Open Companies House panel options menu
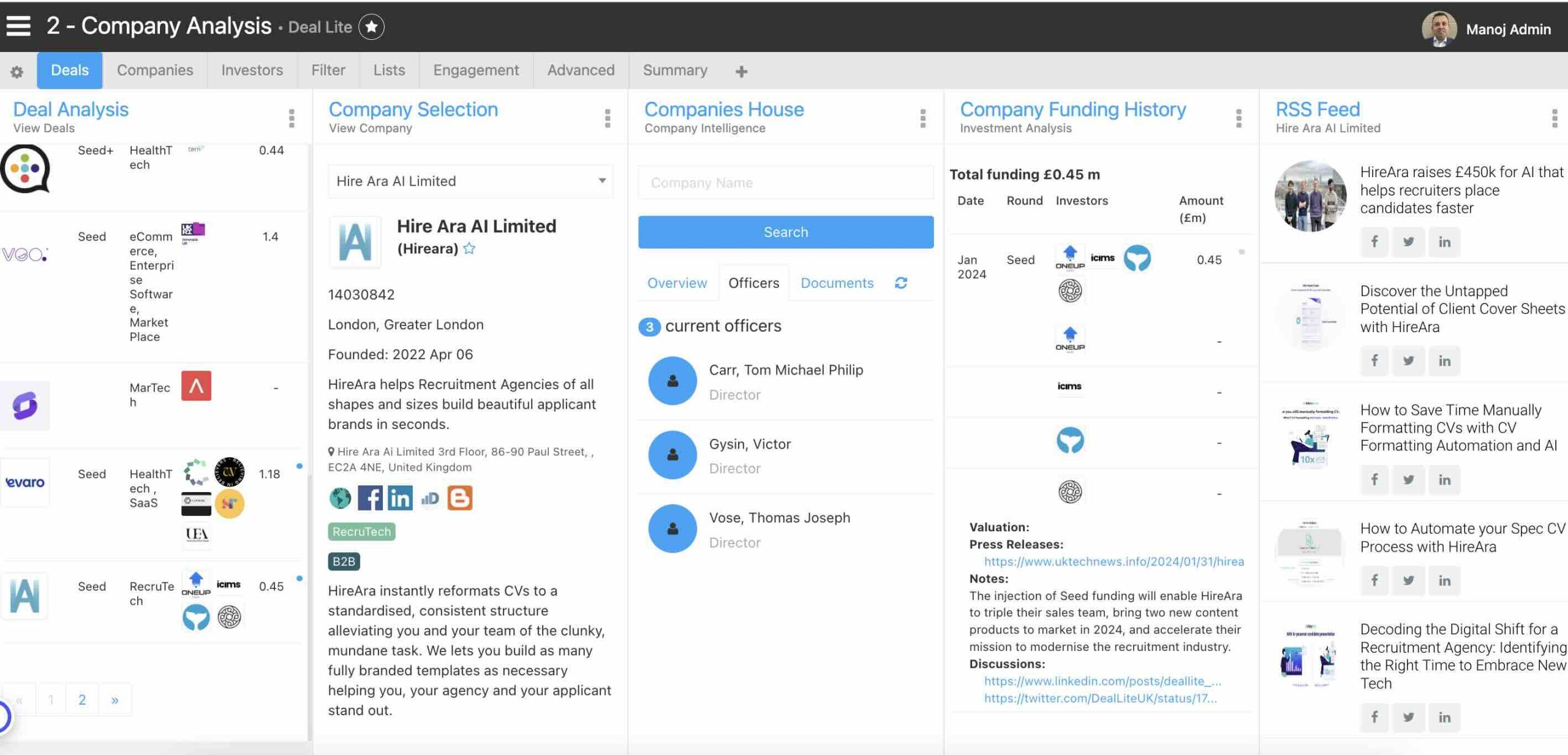Image resolution: width=1568 pixels, height=755 pixels. tap(923, 118)
